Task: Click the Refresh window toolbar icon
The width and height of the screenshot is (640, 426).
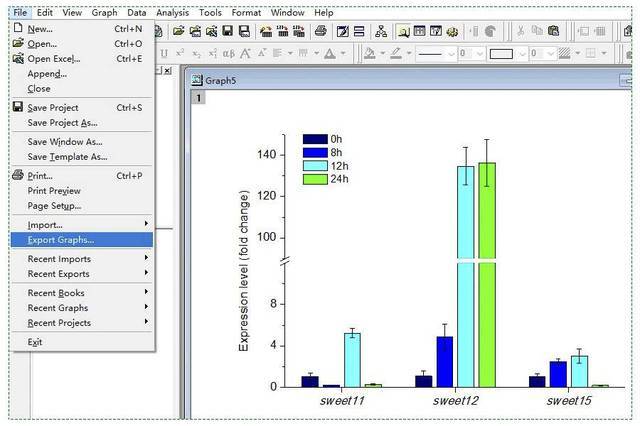Action: point(342,31)
